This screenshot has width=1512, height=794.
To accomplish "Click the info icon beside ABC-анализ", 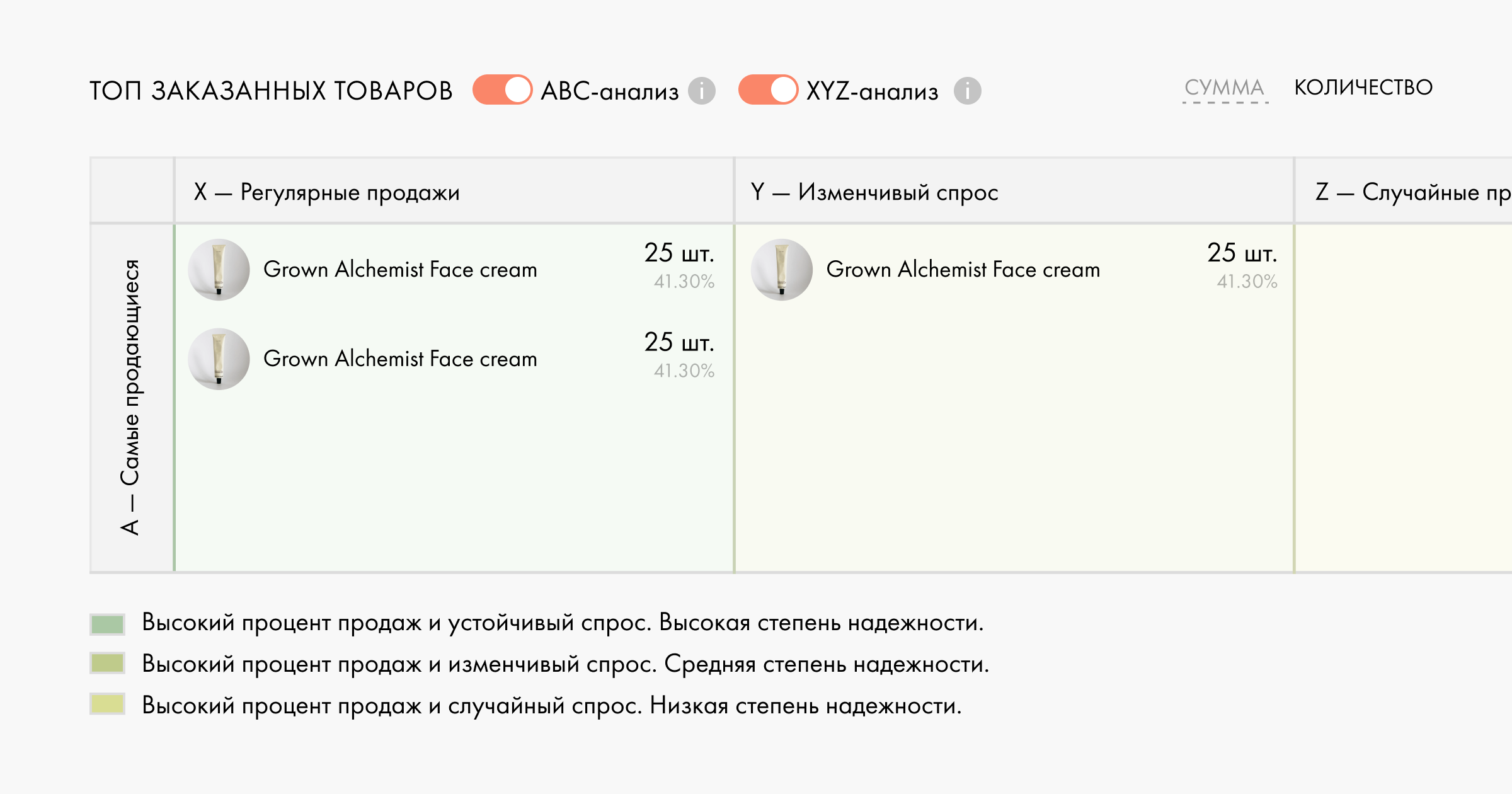I will point(701,91).
